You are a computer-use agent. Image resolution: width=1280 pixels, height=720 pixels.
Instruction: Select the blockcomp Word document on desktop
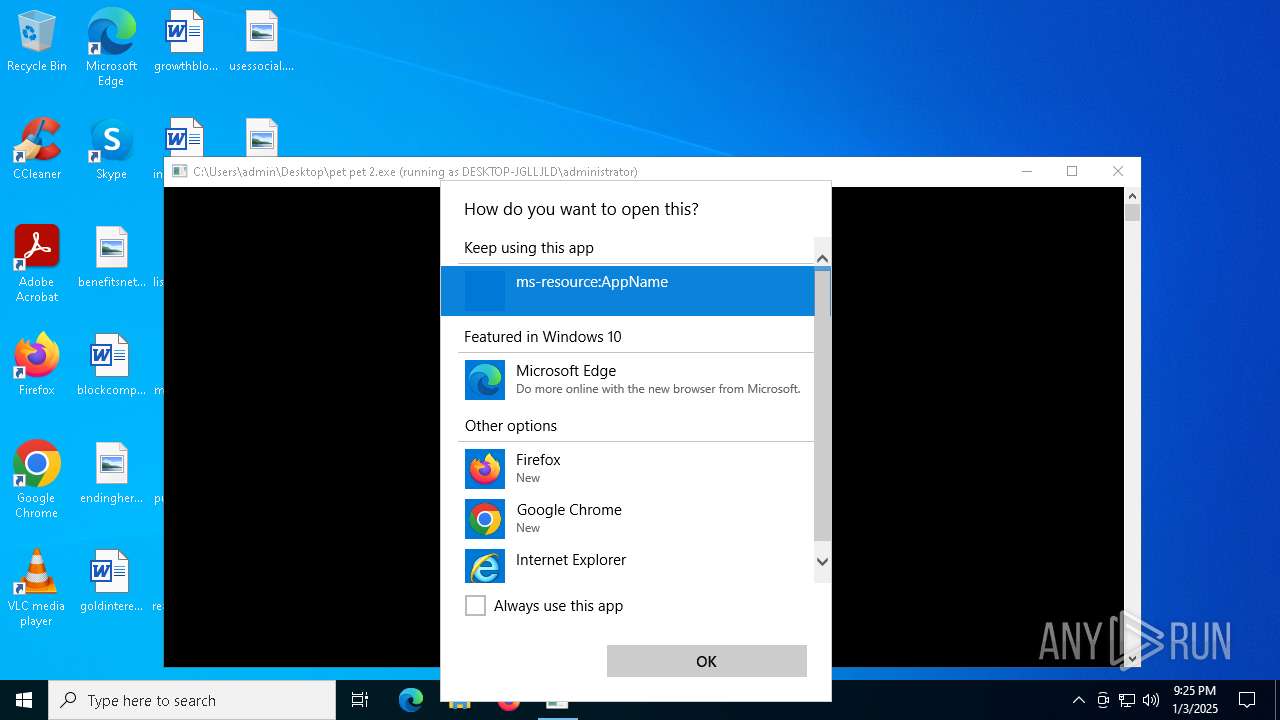[111, 365]
